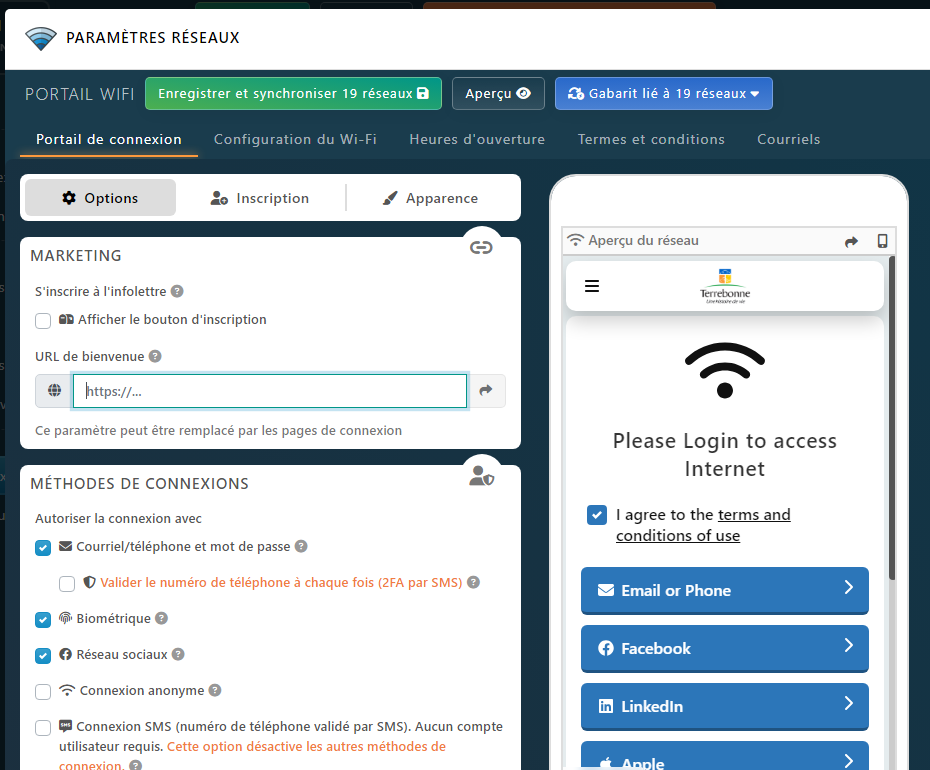
Task: Click the share arrow in network preview bar
Action: [x=851, y=241]
